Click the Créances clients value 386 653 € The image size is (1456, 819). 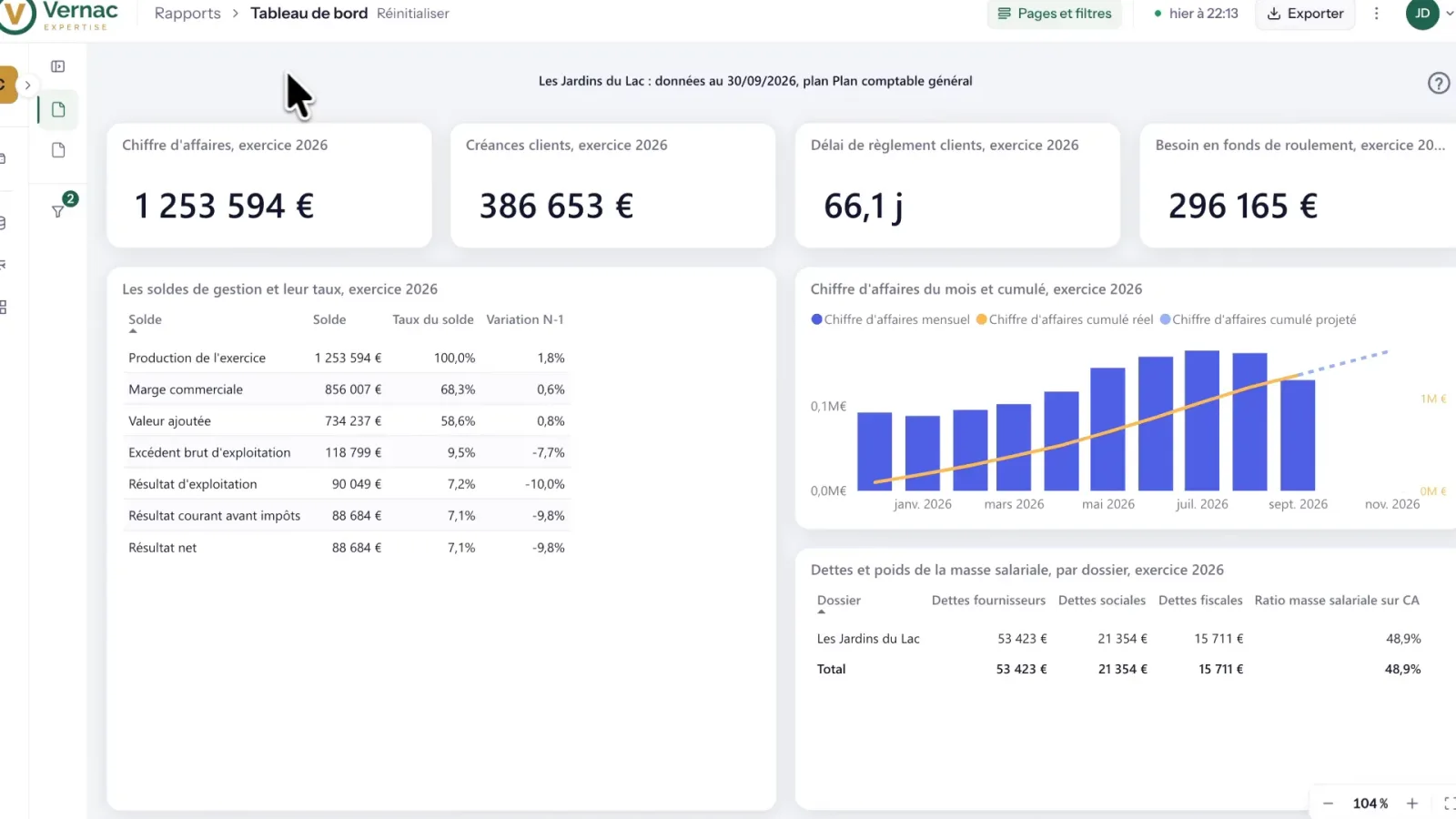(x=556, y=207)
